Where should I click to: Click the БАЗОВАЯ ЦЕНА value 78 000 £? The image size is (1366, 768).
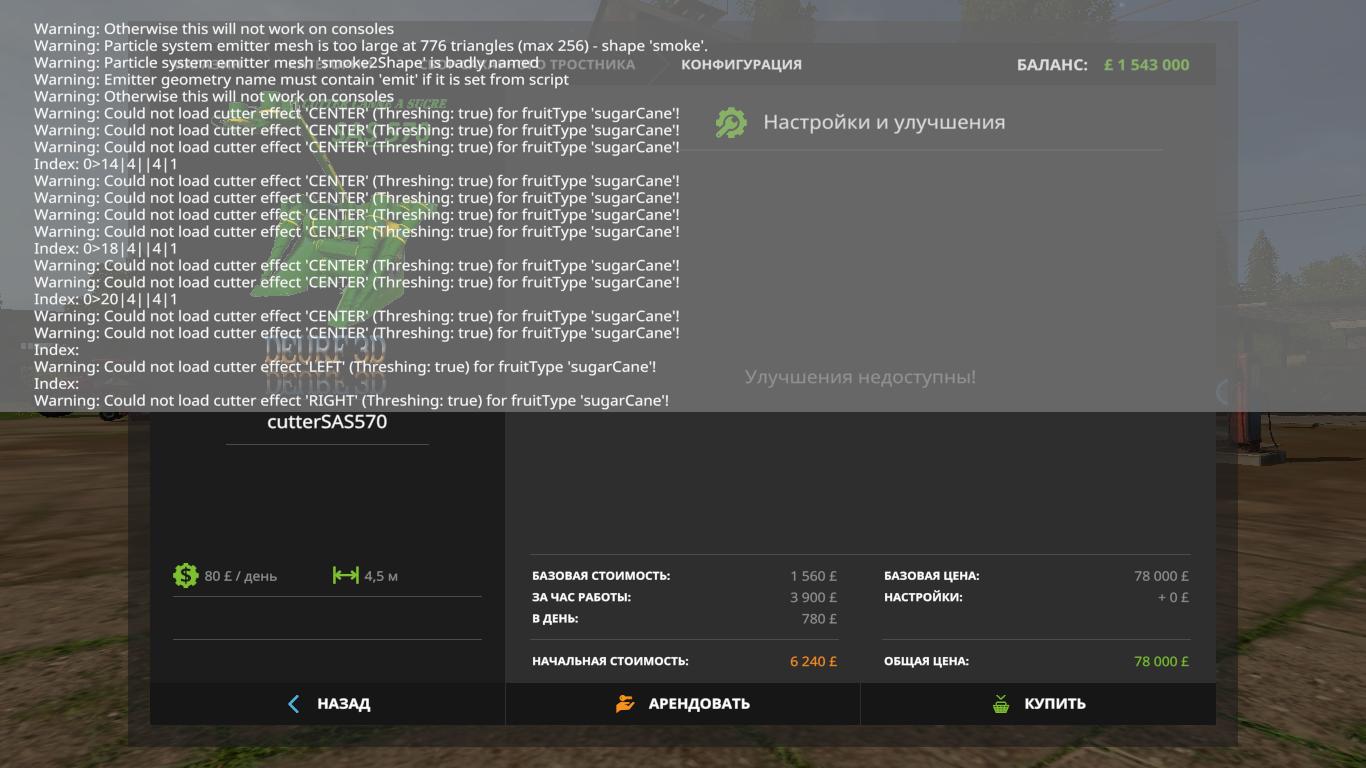[1161, 576]
